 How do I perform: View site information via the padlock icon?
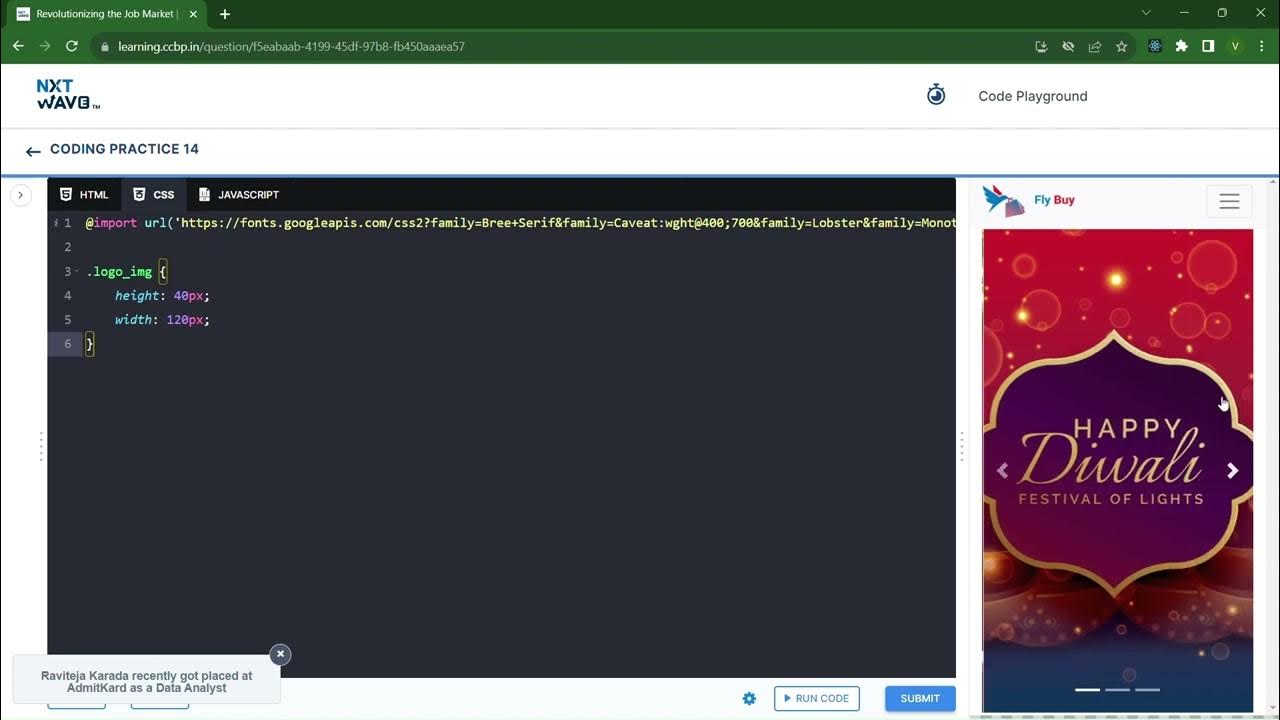click(105, 46)
